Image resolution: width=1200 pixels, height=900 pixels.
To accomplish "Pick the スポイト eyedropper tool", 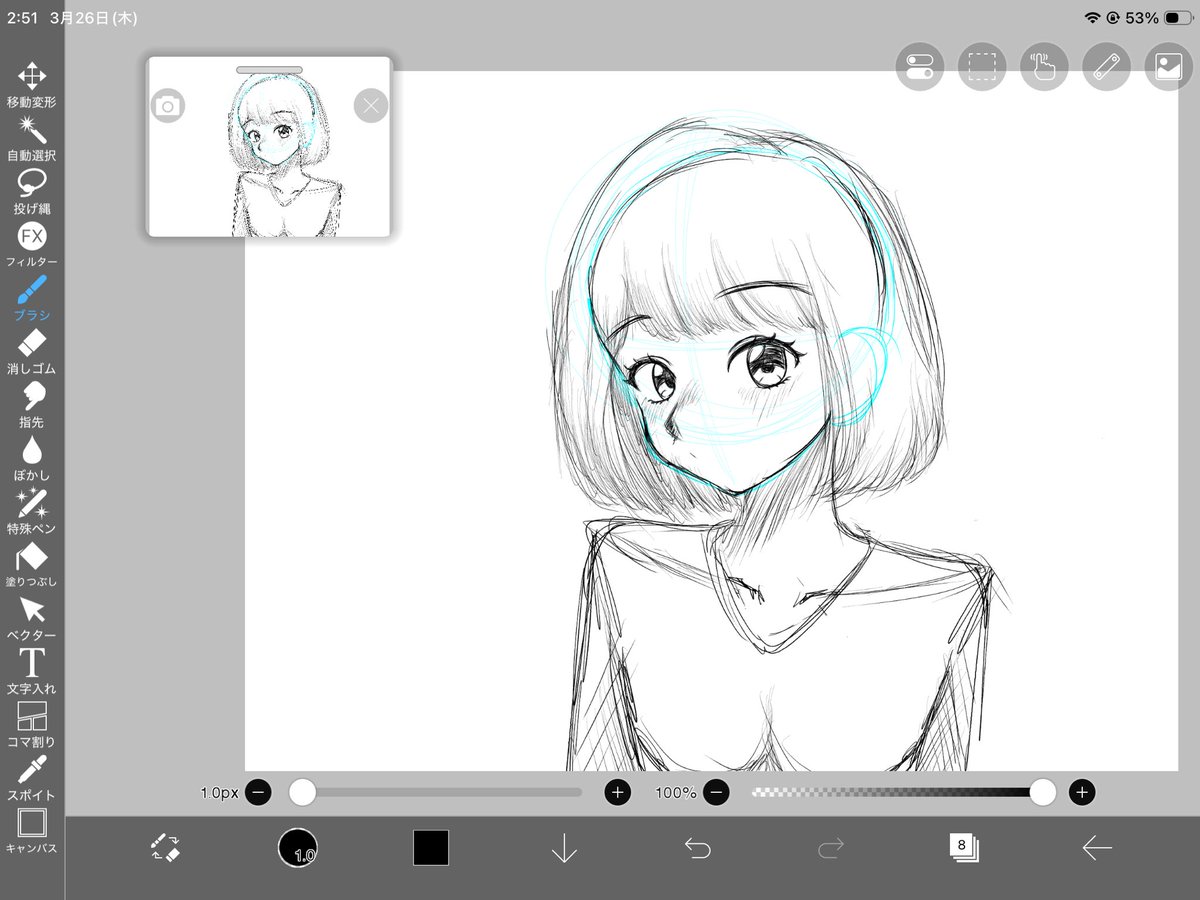I will point(32,778).
